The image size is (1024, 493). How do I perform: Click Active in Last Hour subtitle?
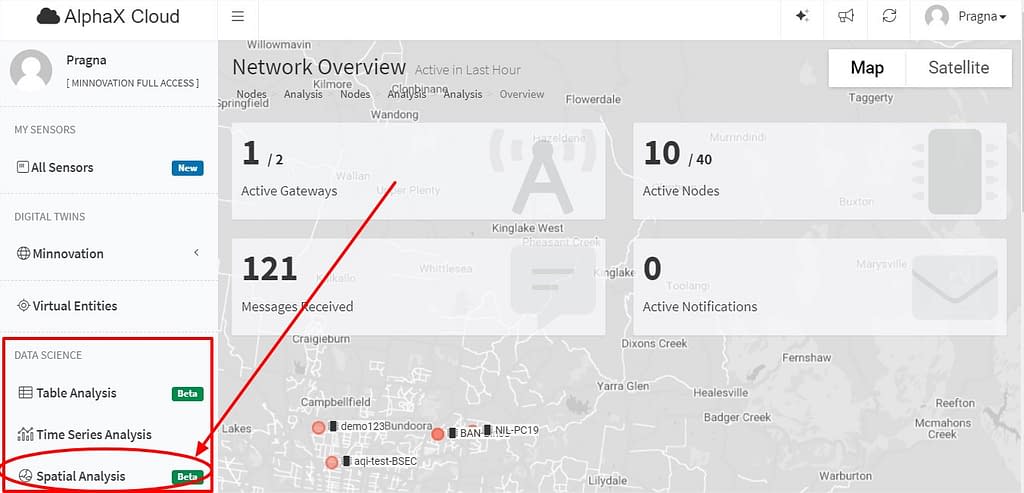(x=468, y=70)
